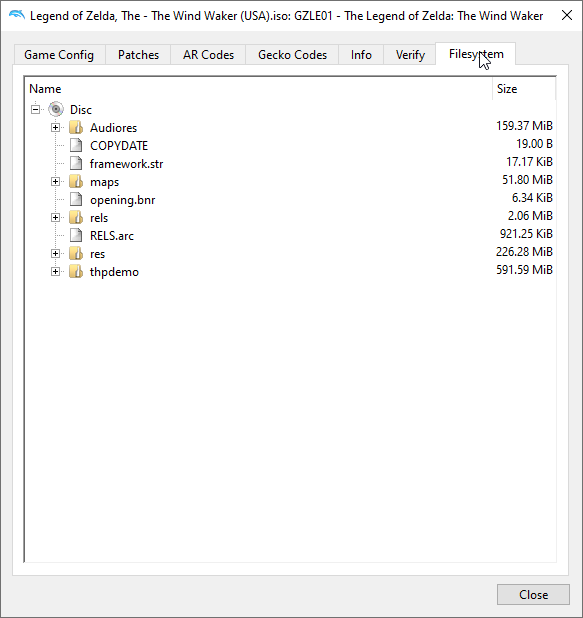Click the Audiores folder icon

pyautogui.click(x=76, y=127)
